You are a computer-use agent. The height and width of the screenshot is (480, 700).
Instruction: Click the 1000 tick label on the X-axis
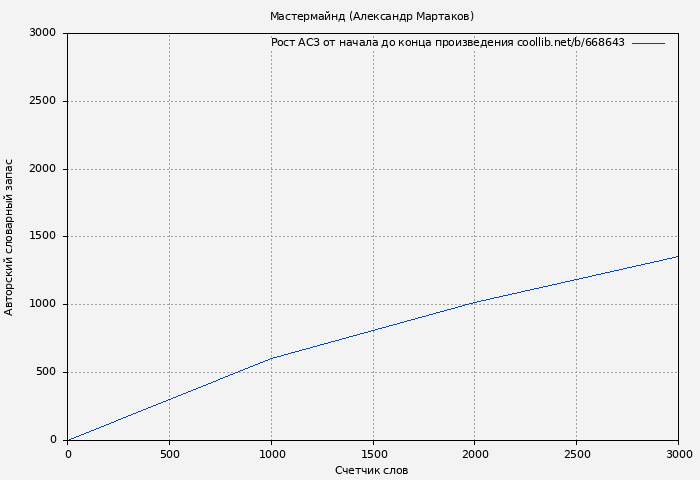pyautogui.click(x=271, y=454)
